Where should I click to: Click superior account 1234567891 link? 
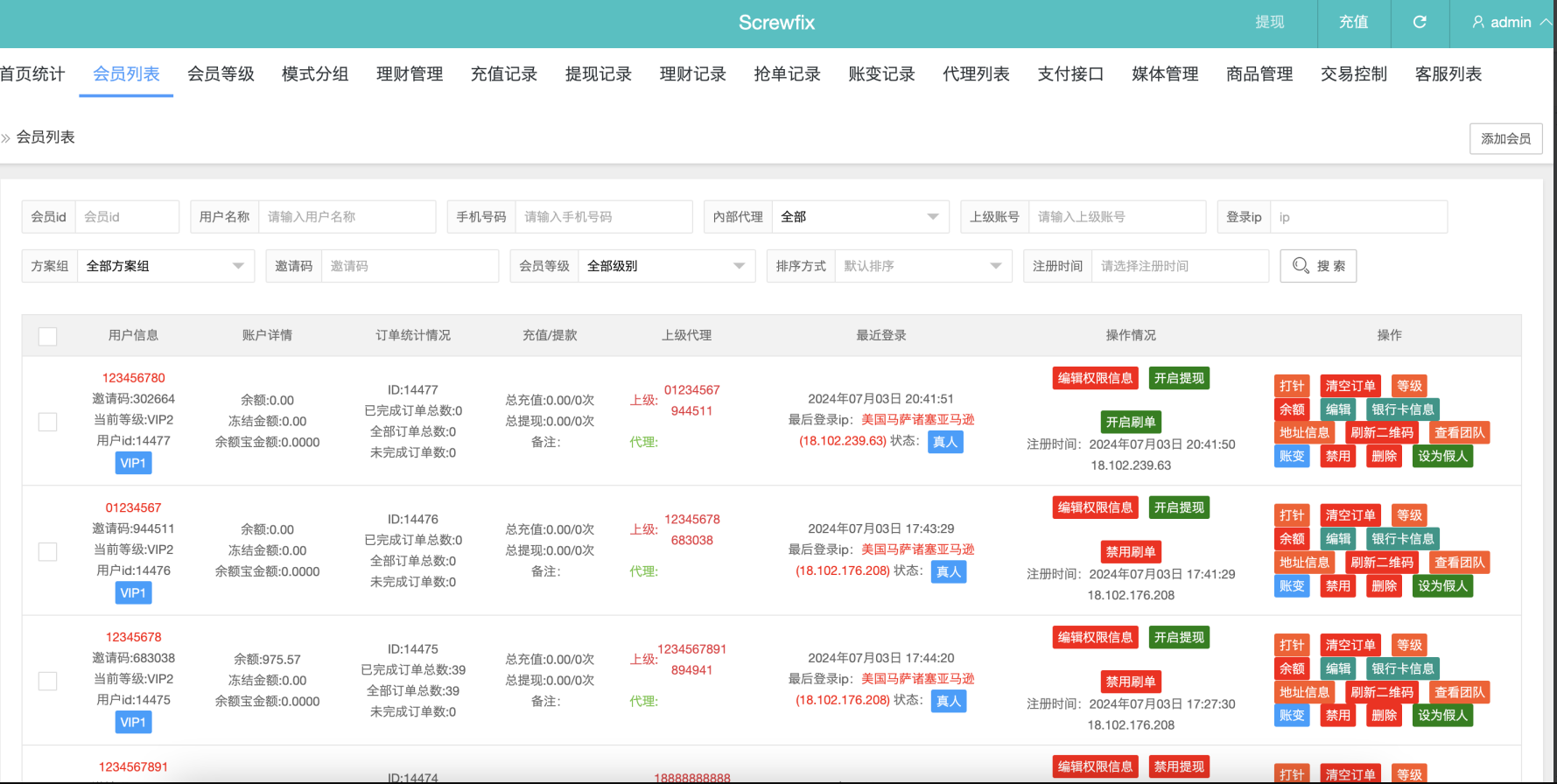coord(692,649)
